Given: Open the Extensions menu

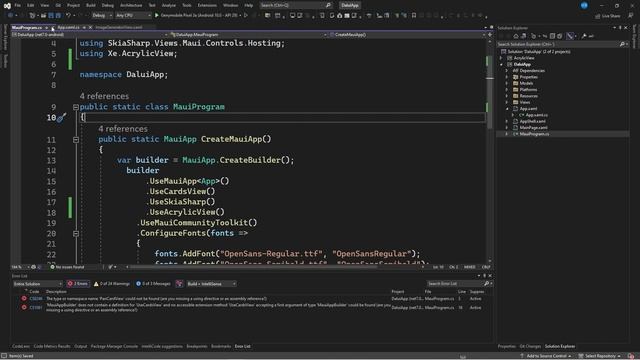Looking at the screenshot, I should pyautogui.click(x=207, y=5).
